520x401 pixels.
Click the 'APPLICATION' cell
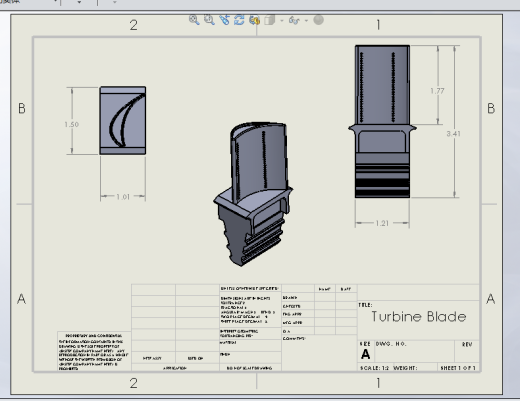[175, 368]
